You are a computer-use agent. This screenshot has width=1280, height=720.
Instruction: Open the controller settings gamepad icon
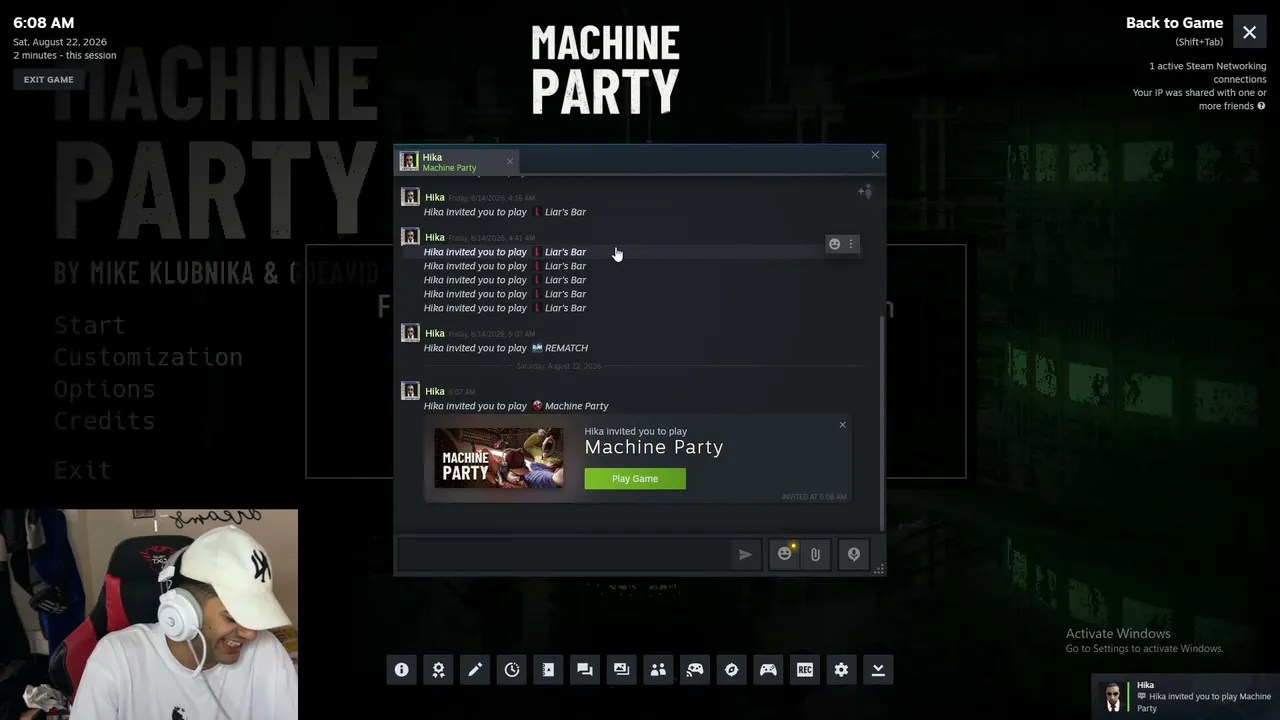pos(768,670)
